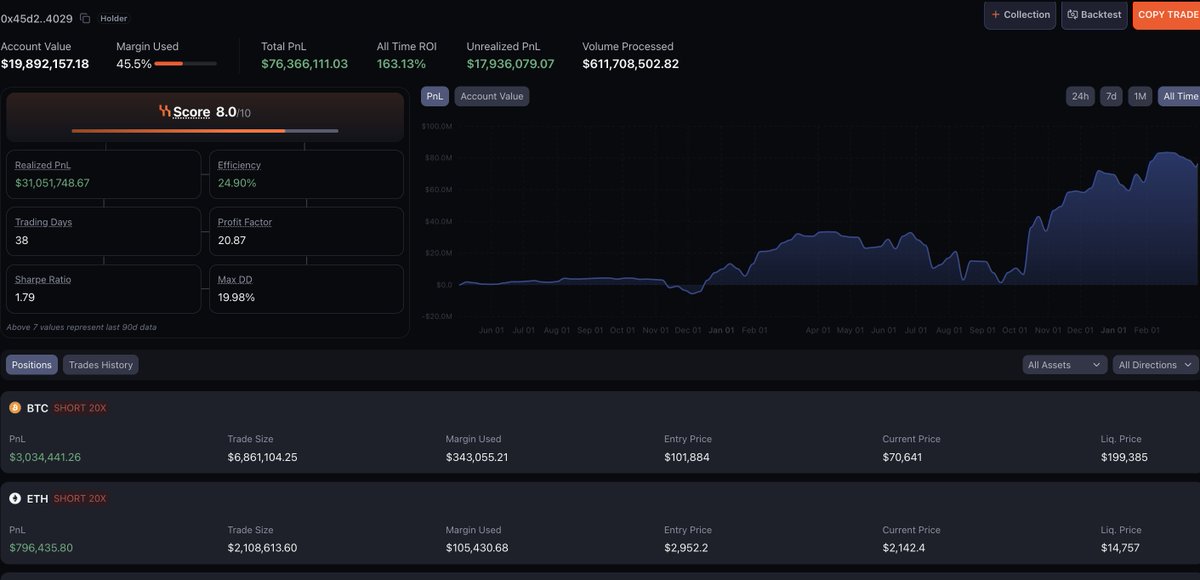
Task: Open the Positions tab
Action: (x=32, y=365)
